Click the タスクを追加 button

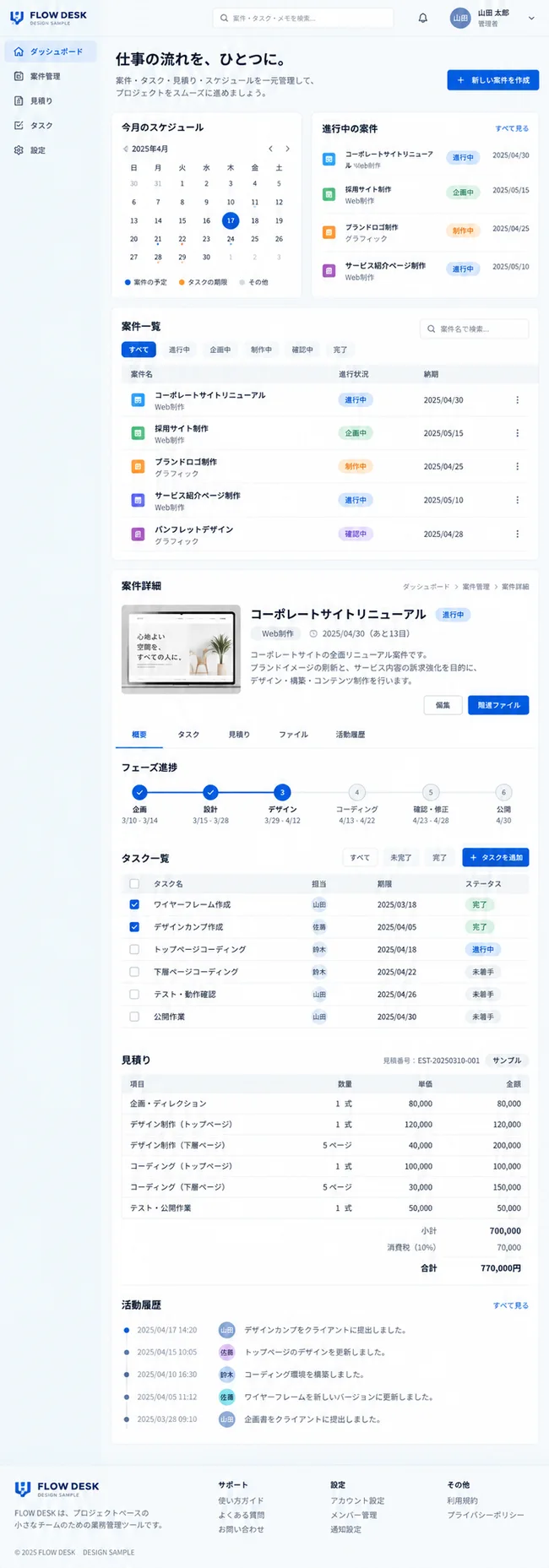click(x=496, y=857)
